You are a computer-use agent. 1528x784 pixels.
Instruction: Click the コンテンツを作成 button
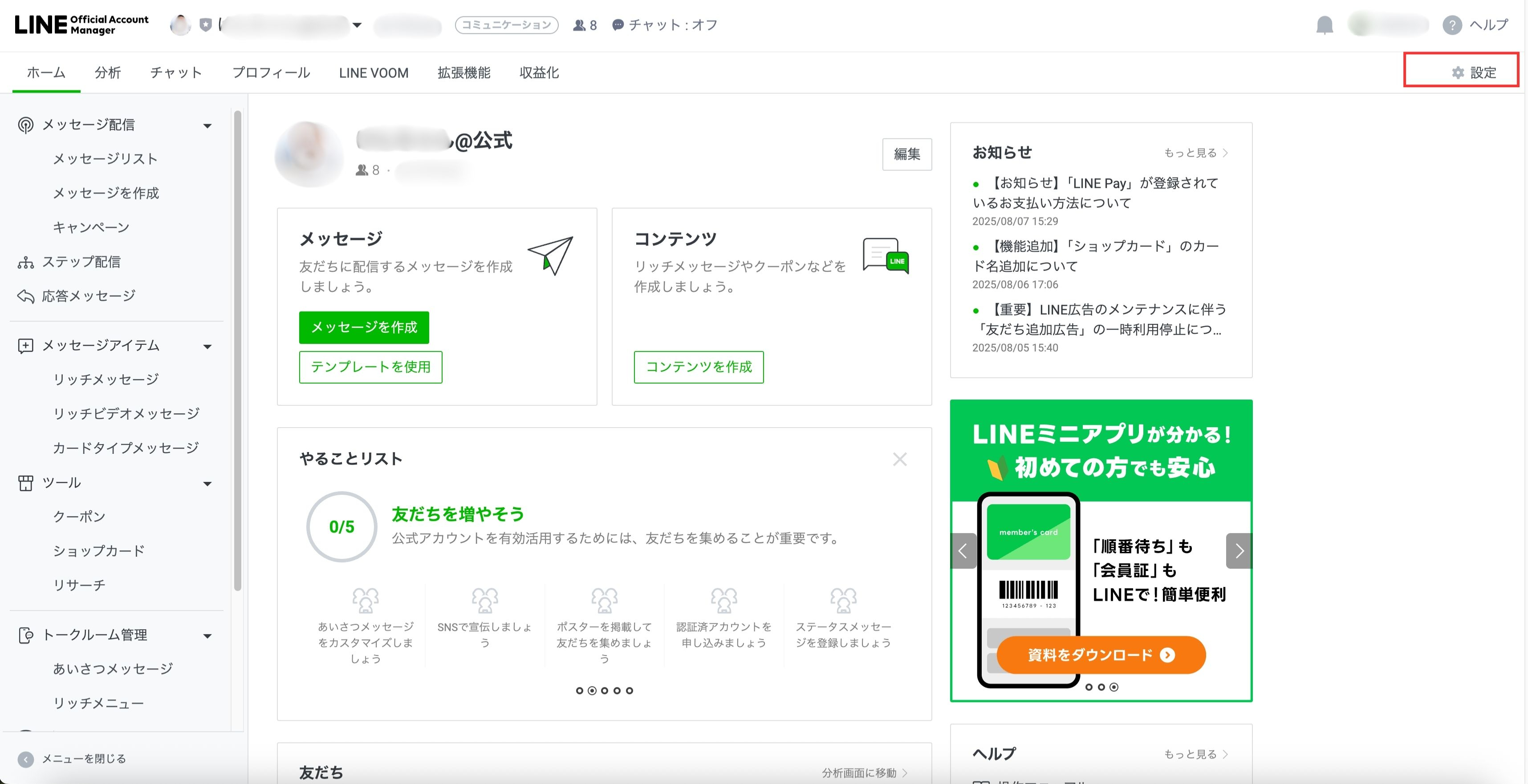coord(698,367)
